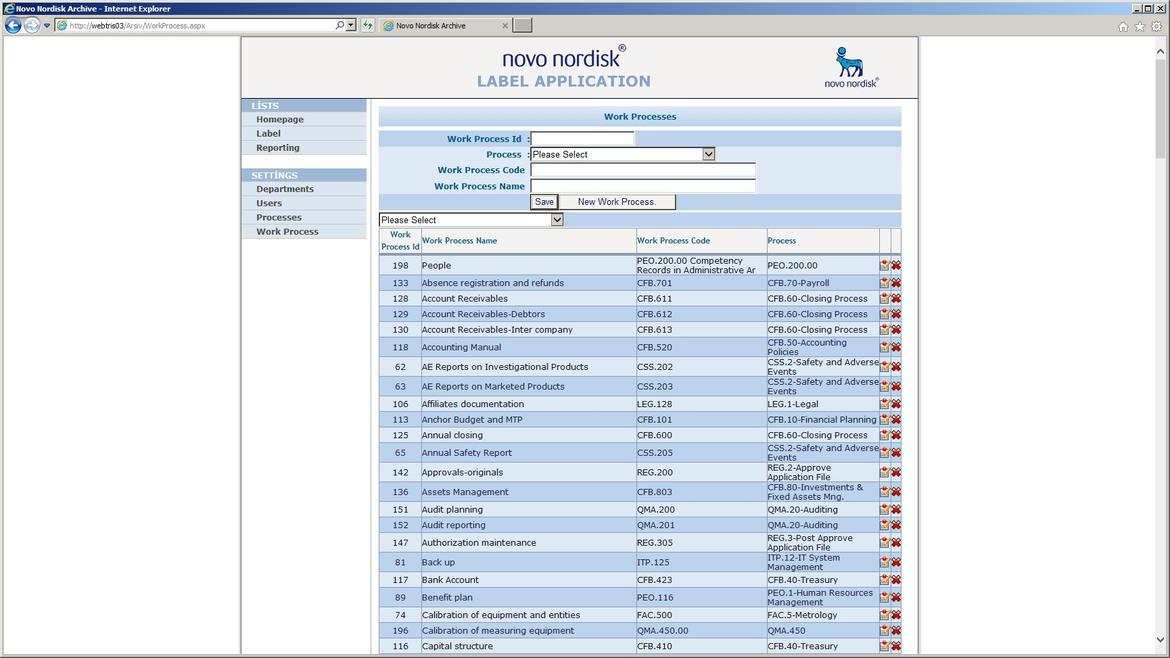
Task: Open the Homepage menu item
Action: click(280, 119)
